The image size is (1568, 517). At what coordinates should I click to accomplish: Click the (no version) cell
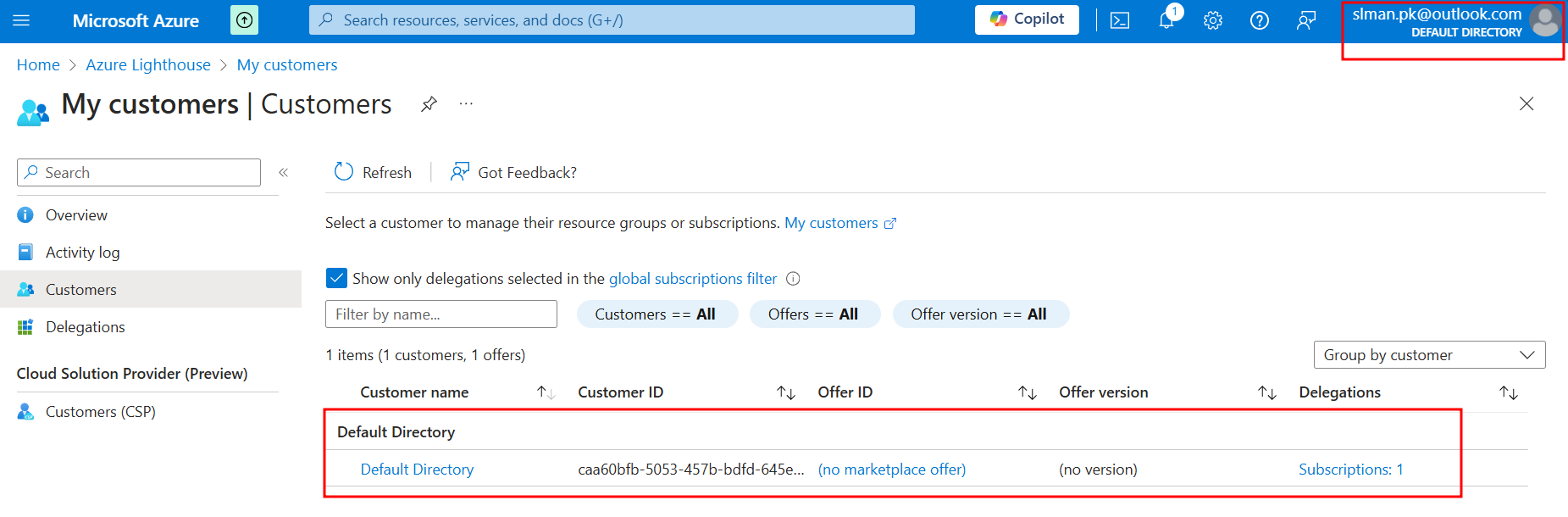coord(1098,470)
